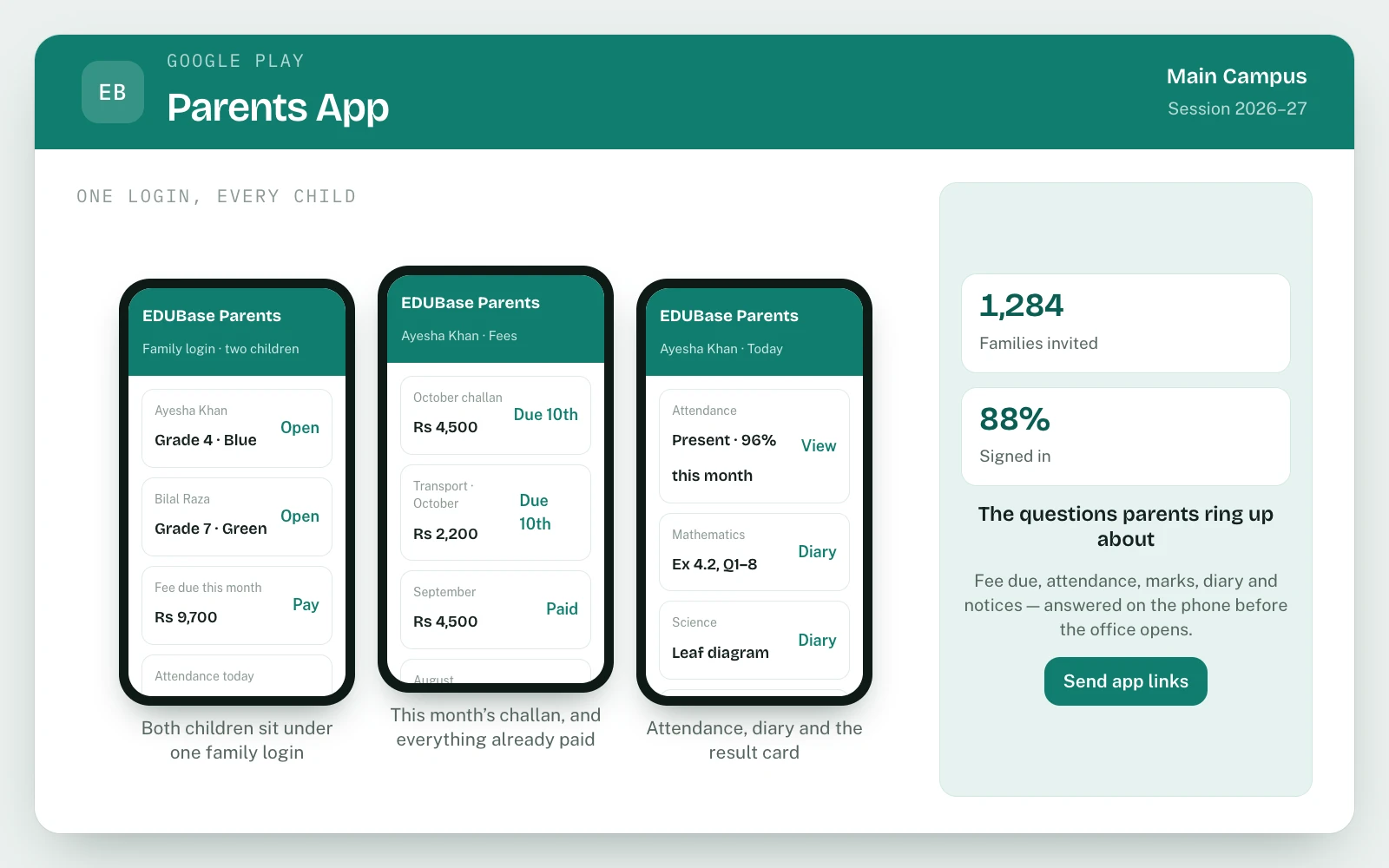
Task: Click the Send app links button
Action: tap(1125, 681)
